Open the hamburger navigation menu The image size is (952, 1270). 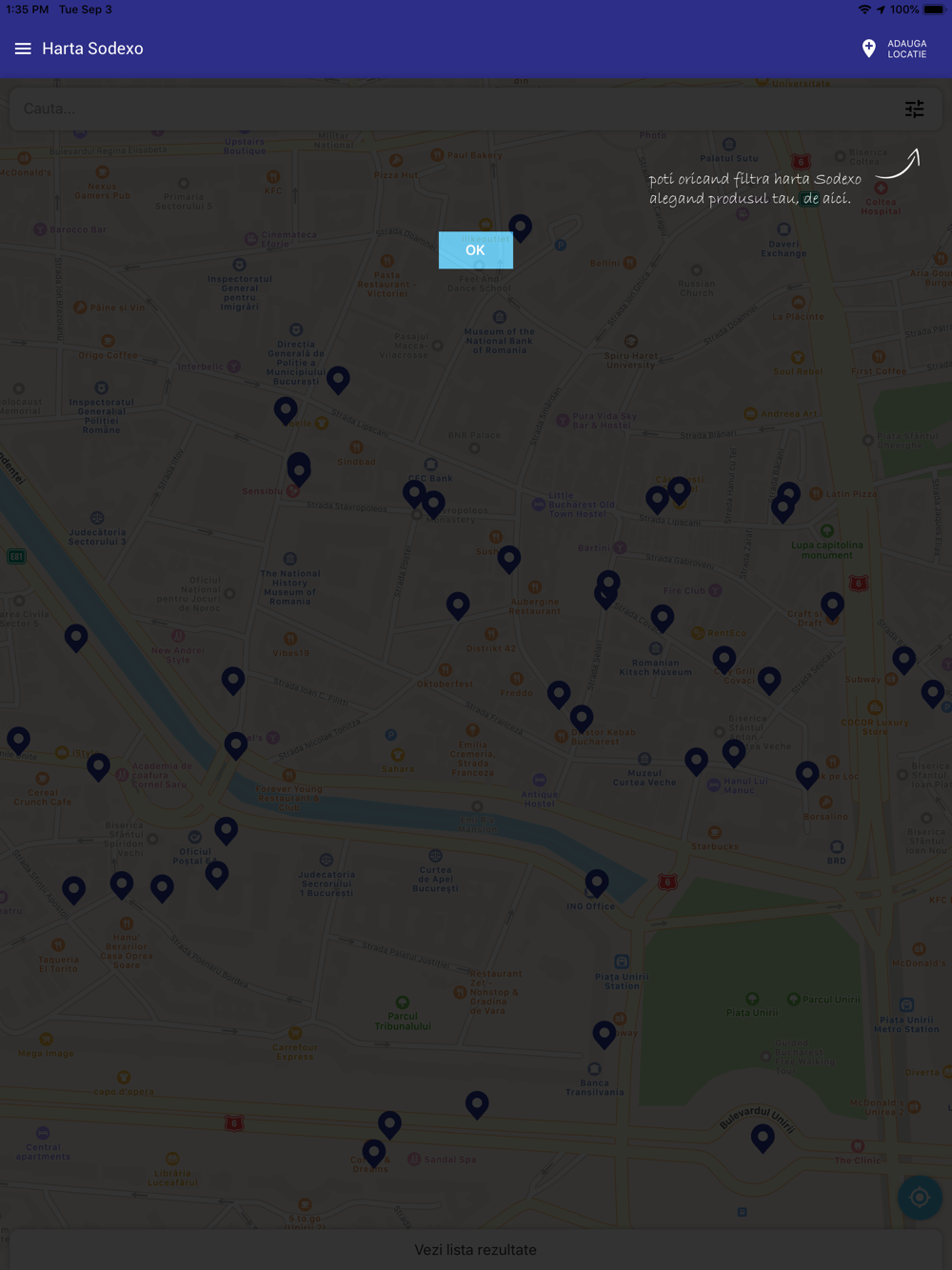[x=23, y=49]
